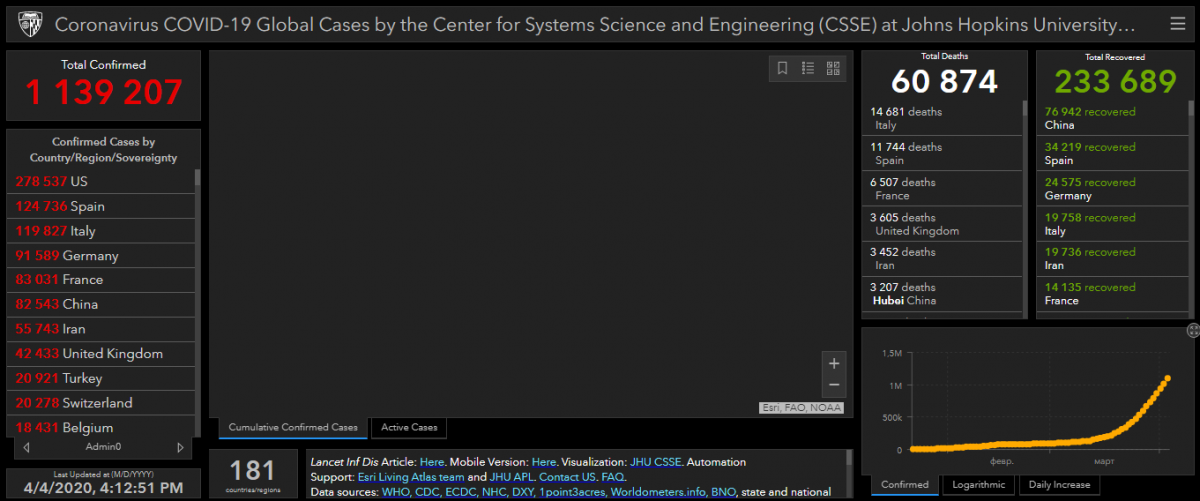Screen dimensions: 1200x501
Task: Click the 181 countries/regions counter
Action: coord(252,474)
